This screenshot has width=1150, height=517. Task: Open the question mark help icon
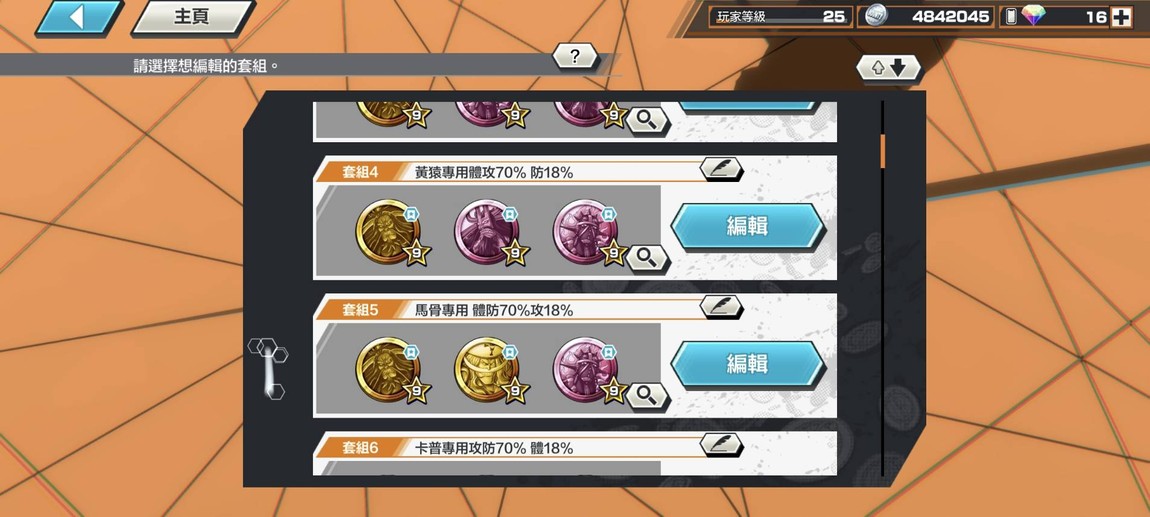click(x=575, y=56)
